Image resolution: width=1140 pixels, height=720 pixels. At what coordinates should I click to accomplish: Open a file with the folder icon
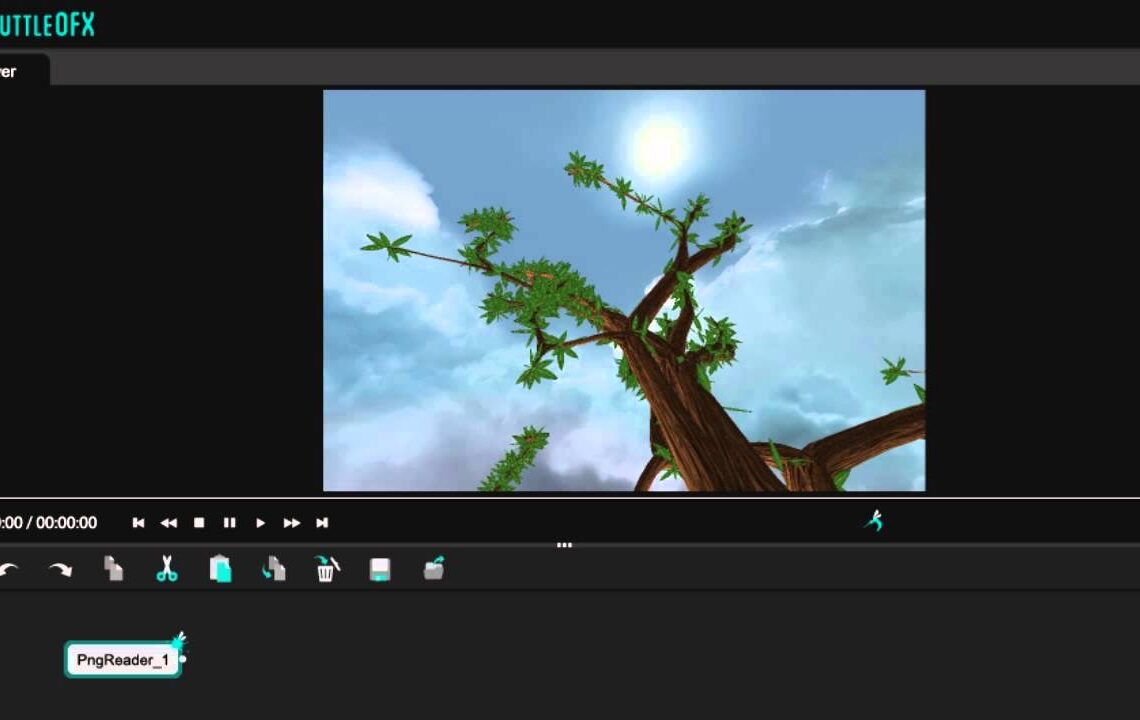tap(434, 568)
